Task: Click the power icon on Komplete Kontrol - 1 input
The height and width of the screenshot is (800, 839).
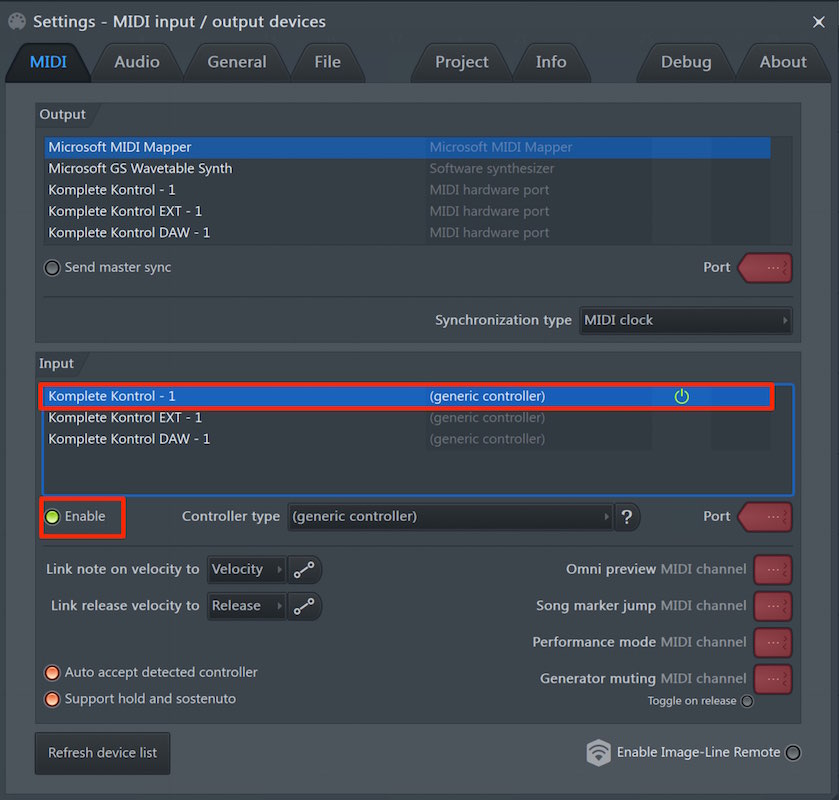Action: coord(681,396)
